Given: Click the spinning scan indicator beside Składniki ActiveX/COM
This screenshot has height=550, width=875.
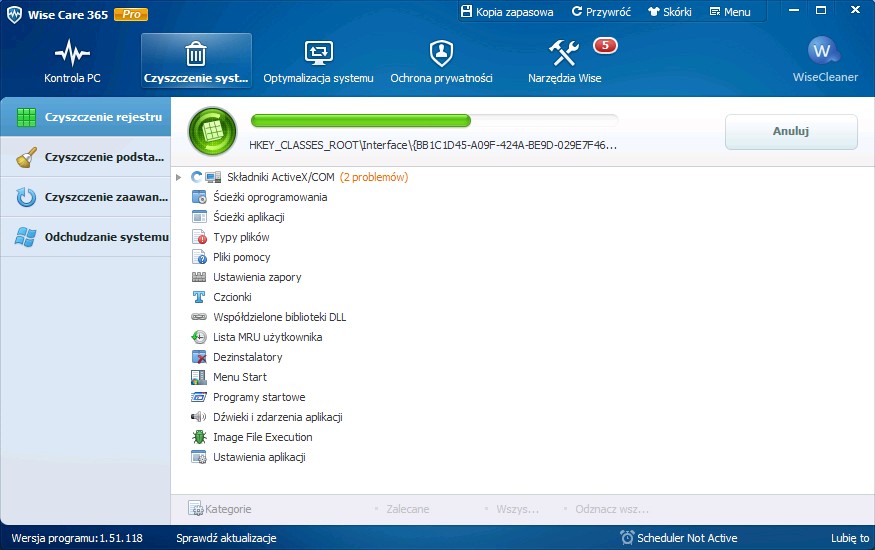Looking at the screenshot, I should (x=196, y=177).
